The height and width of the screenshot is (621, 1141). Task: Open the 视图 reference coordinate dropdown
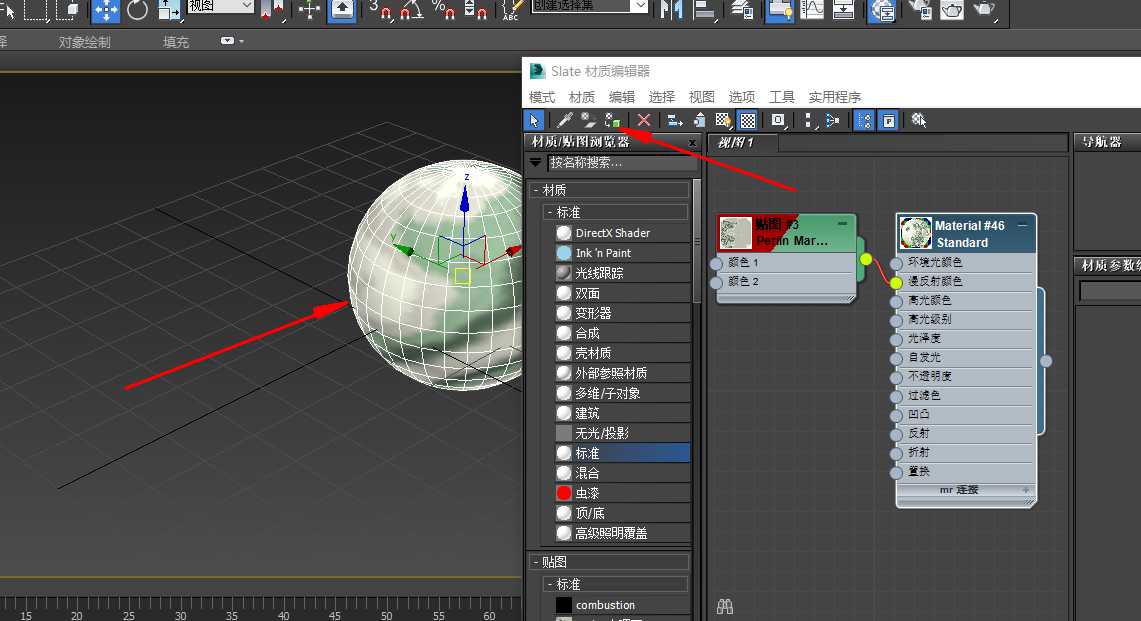pyautogui.click(x=220, y=6)
